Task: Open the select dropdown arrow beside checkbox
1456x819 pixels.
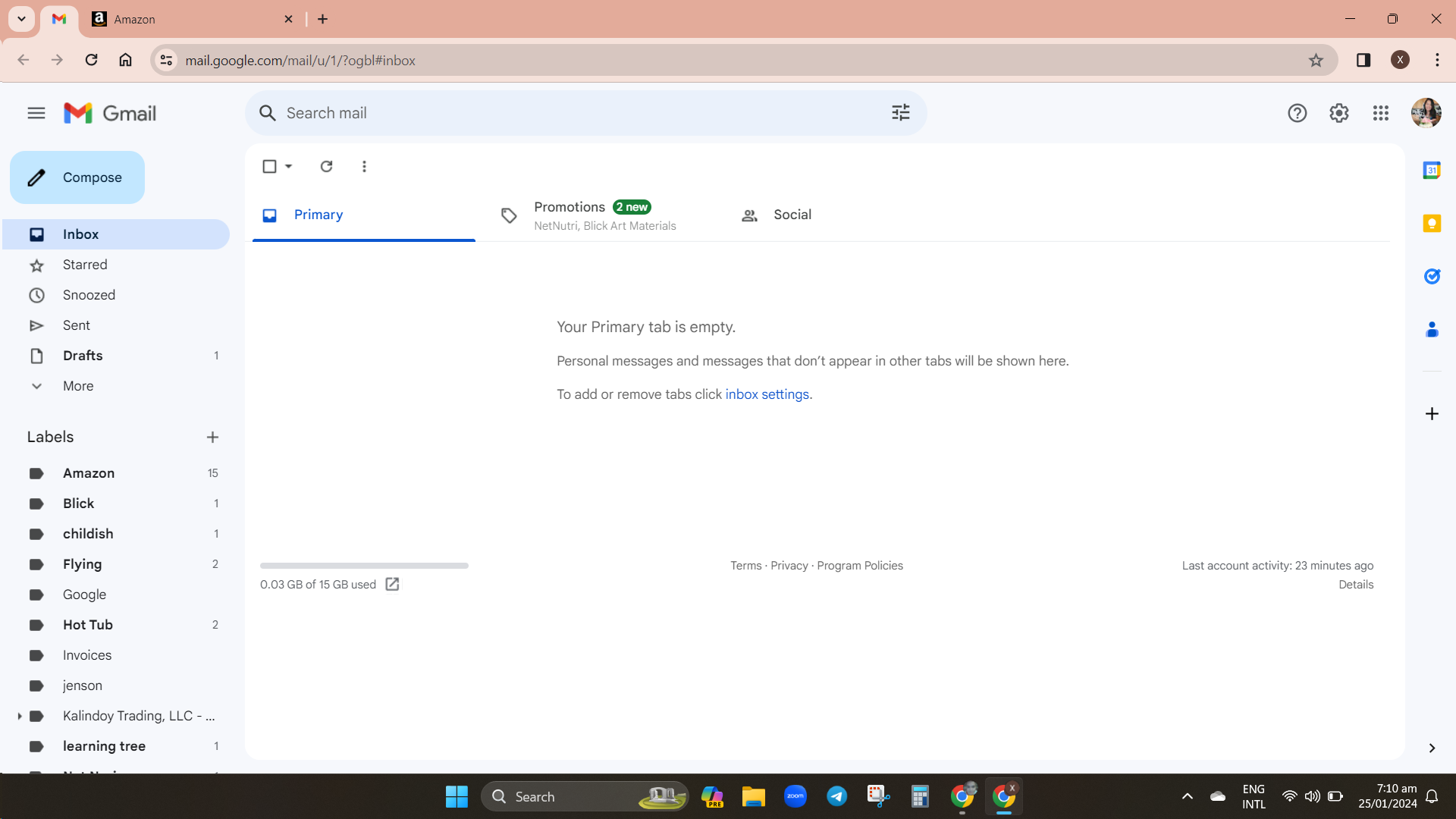Action: coord(289,166)
